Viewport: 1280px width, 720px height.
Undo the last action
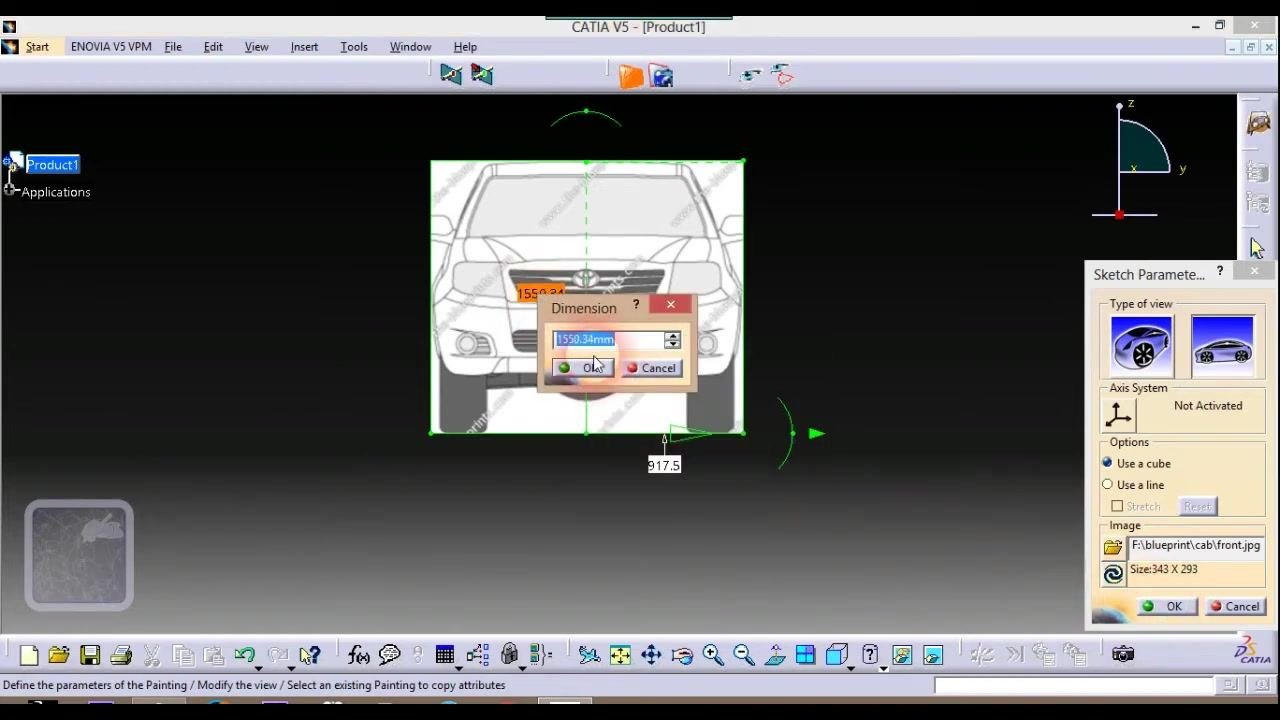pyautogui.click(x=244, y=655)
